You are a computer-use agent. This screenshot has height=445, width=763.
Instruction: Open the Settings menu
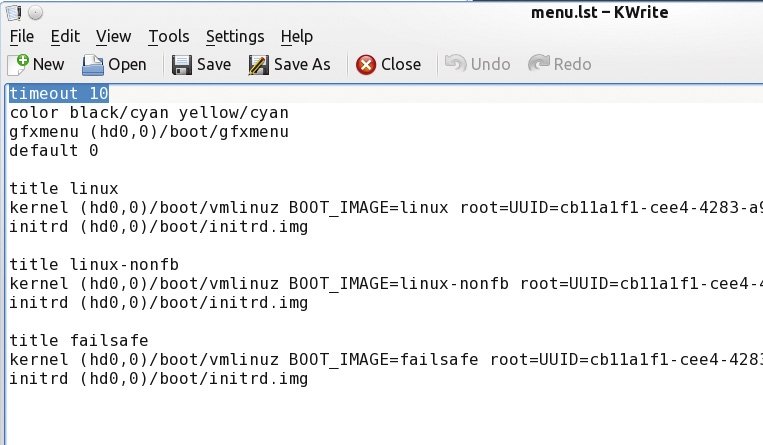[235, 37]
